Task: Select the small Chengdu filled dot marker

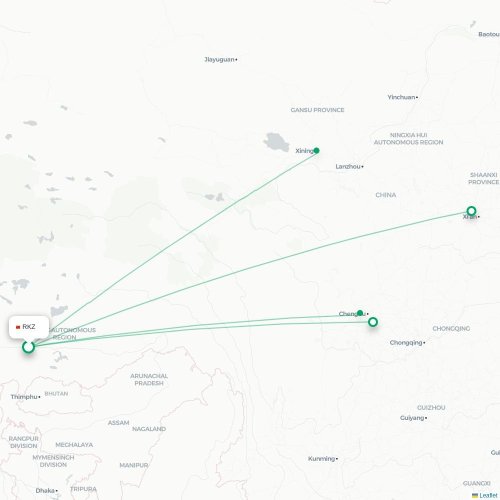Action: (x=360, y=313)
